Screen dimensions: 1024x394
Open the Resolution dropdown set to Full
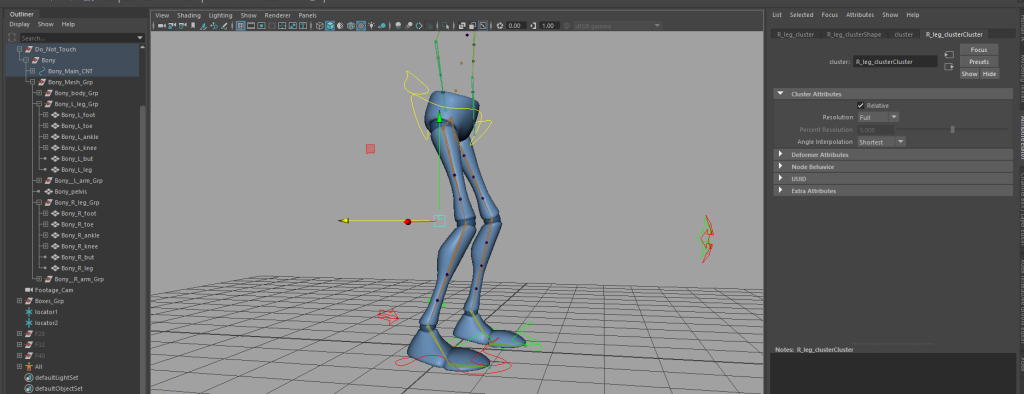click(878, 117)
